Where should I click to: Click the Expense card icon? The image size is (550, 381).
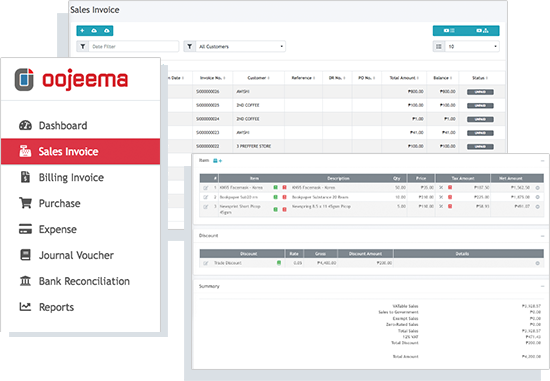25,229
